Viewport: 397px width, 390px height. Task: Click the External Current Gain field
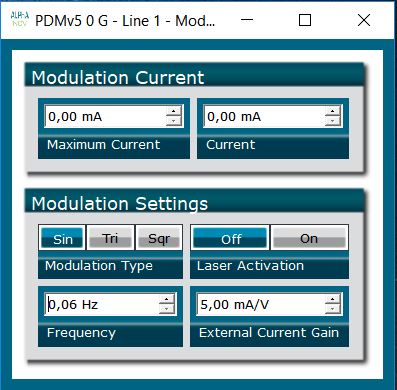261,304
